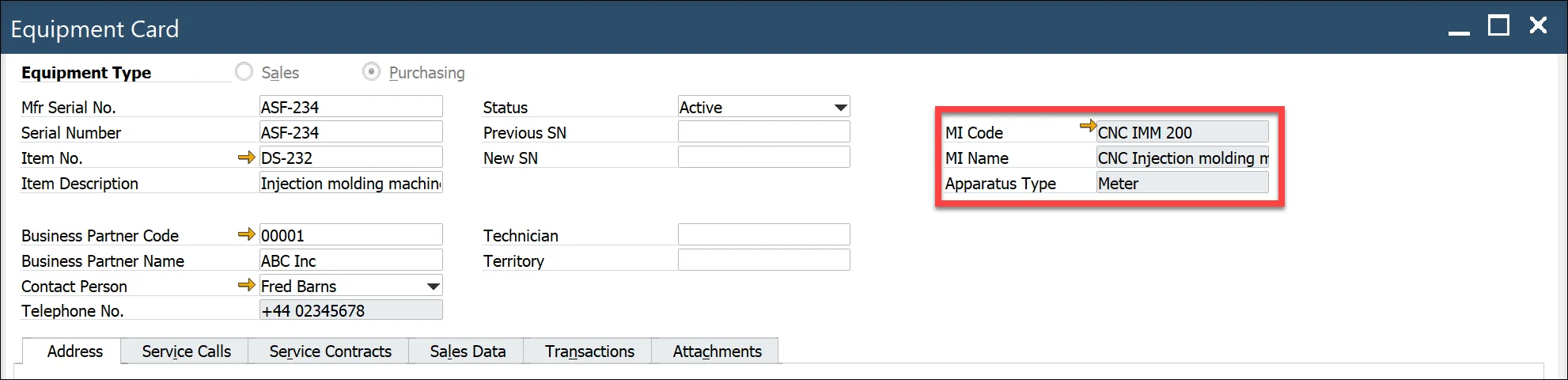The width and height of the screenshot is (1568, 380).
Task: Show the Attachments tab
Action: (x=717, y=351)
